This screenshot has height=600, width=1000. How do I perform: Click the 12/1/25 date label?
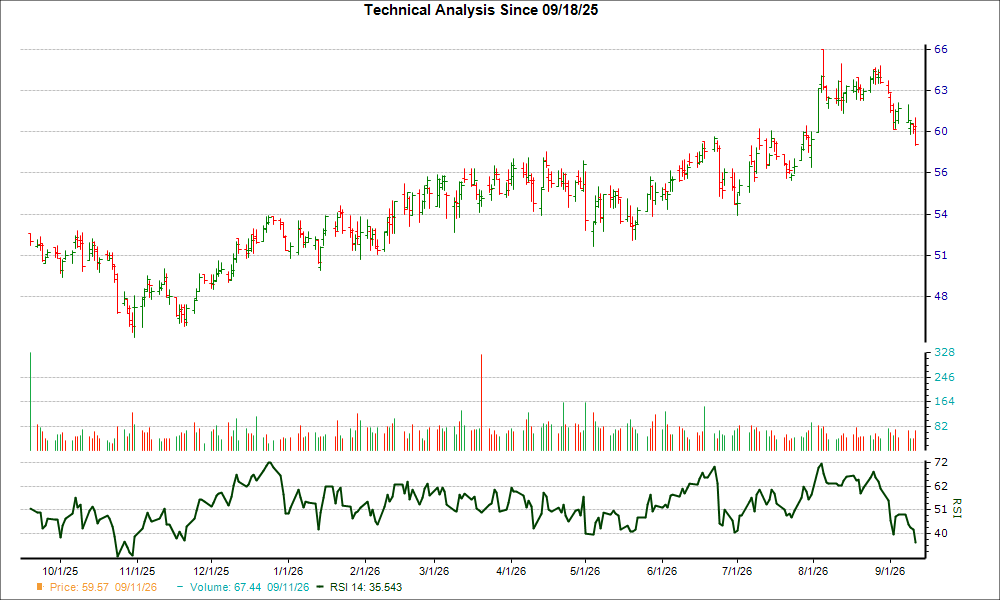click(x=211, y=571)
